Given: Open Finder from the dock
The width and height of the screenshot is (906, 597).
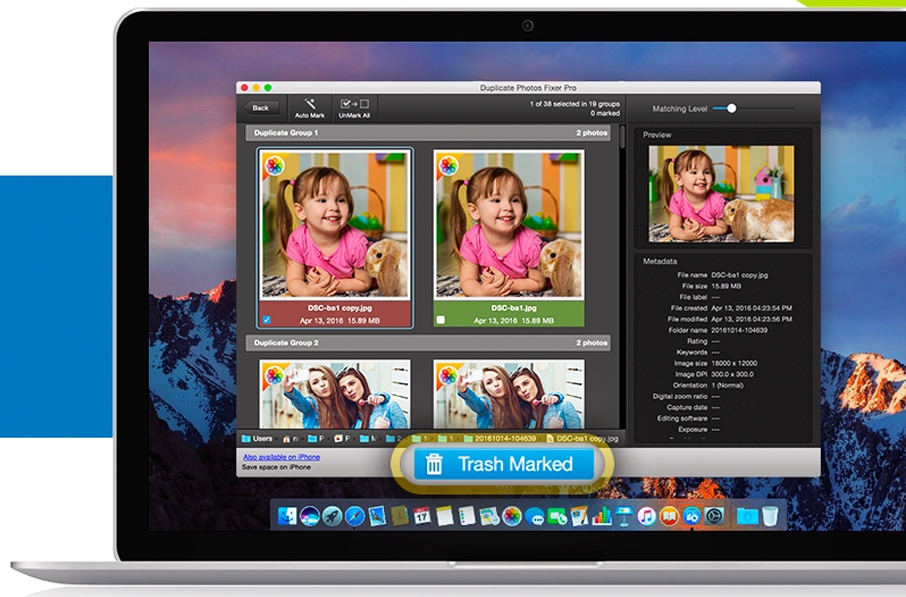Looking at the screenshot, I should pos(288,517).
